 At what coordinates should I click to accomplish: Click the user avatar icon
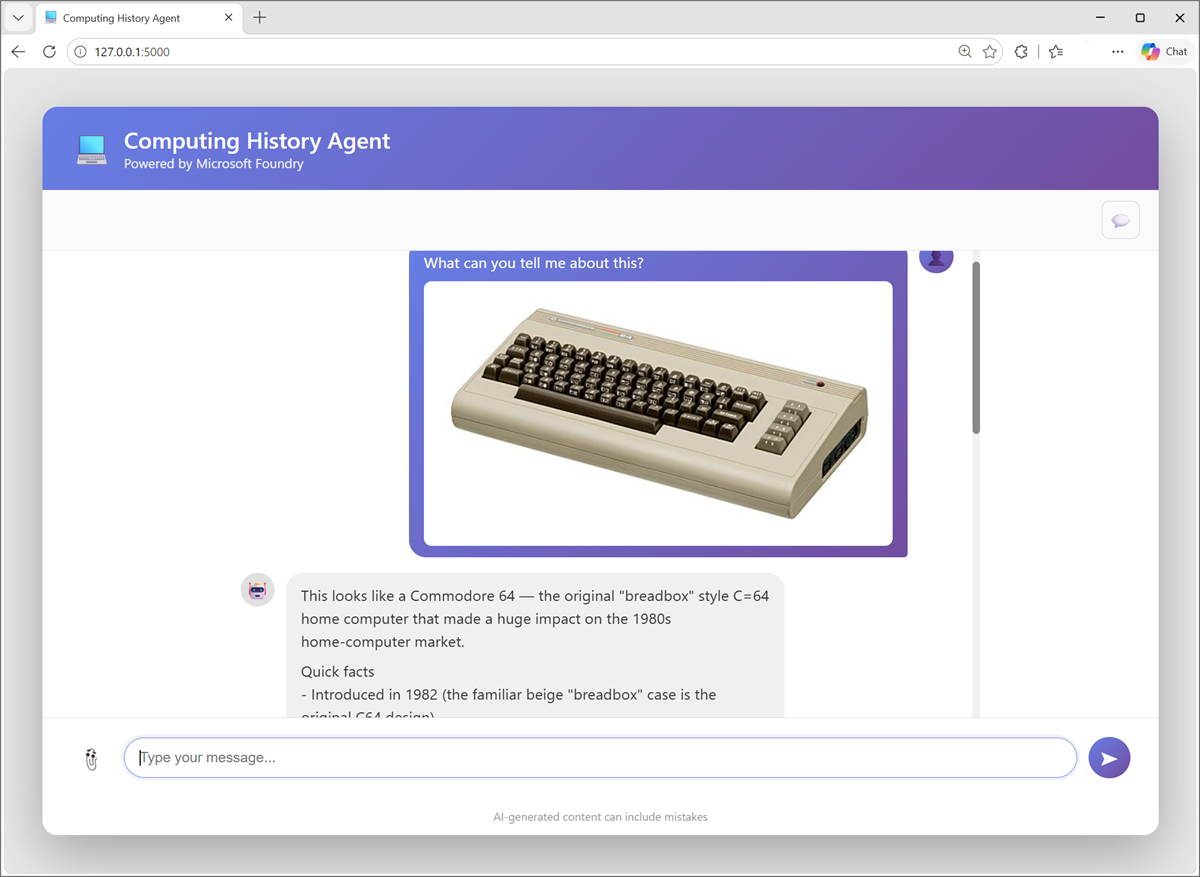point(936,258)
